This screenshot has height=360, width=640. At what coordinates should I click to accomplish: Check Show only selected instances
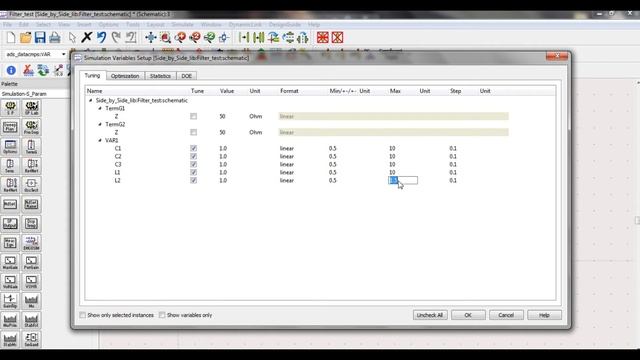tap(83, 315)
